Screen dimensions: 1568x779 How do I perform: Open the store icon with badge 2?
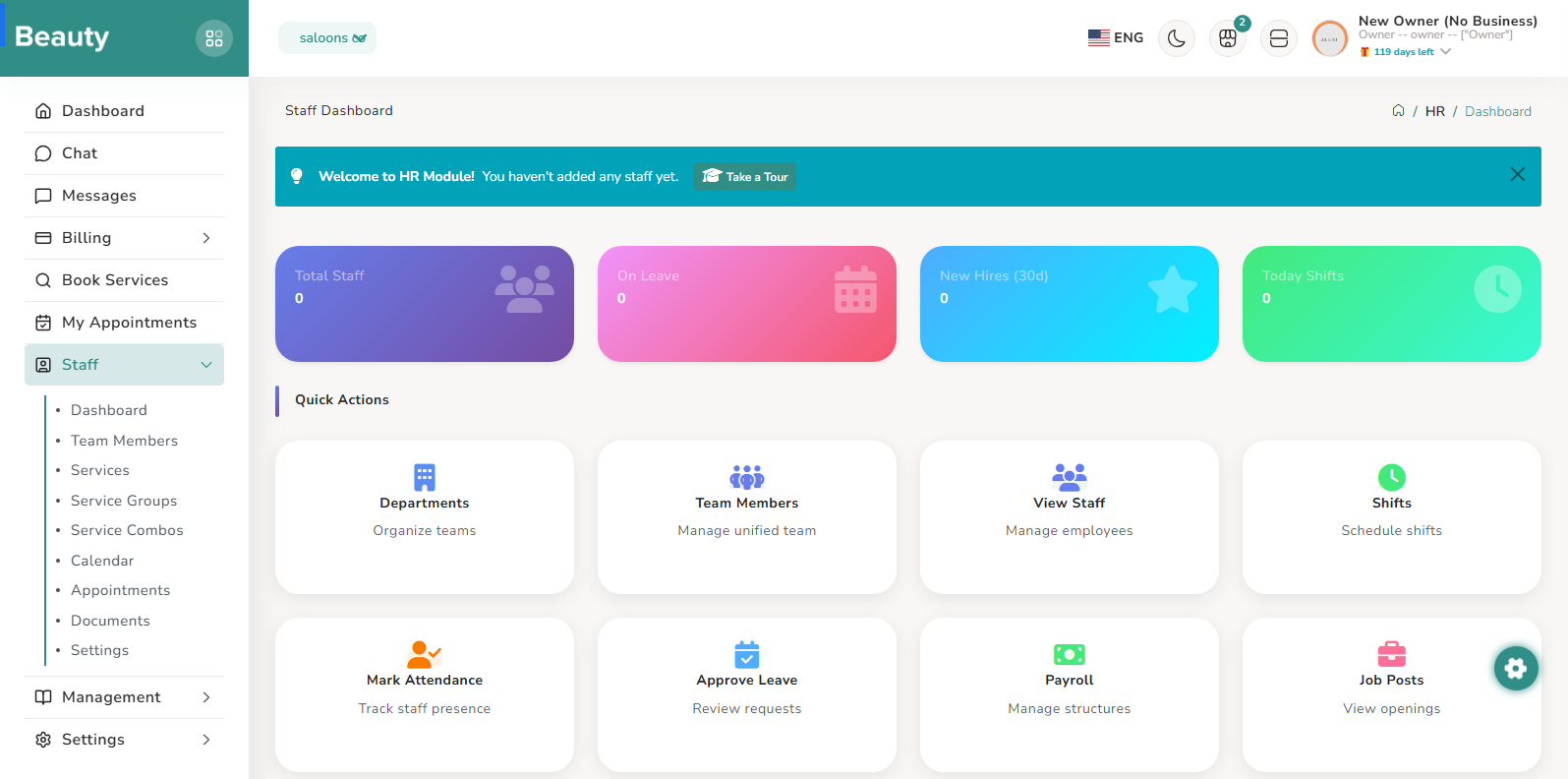1228,38
